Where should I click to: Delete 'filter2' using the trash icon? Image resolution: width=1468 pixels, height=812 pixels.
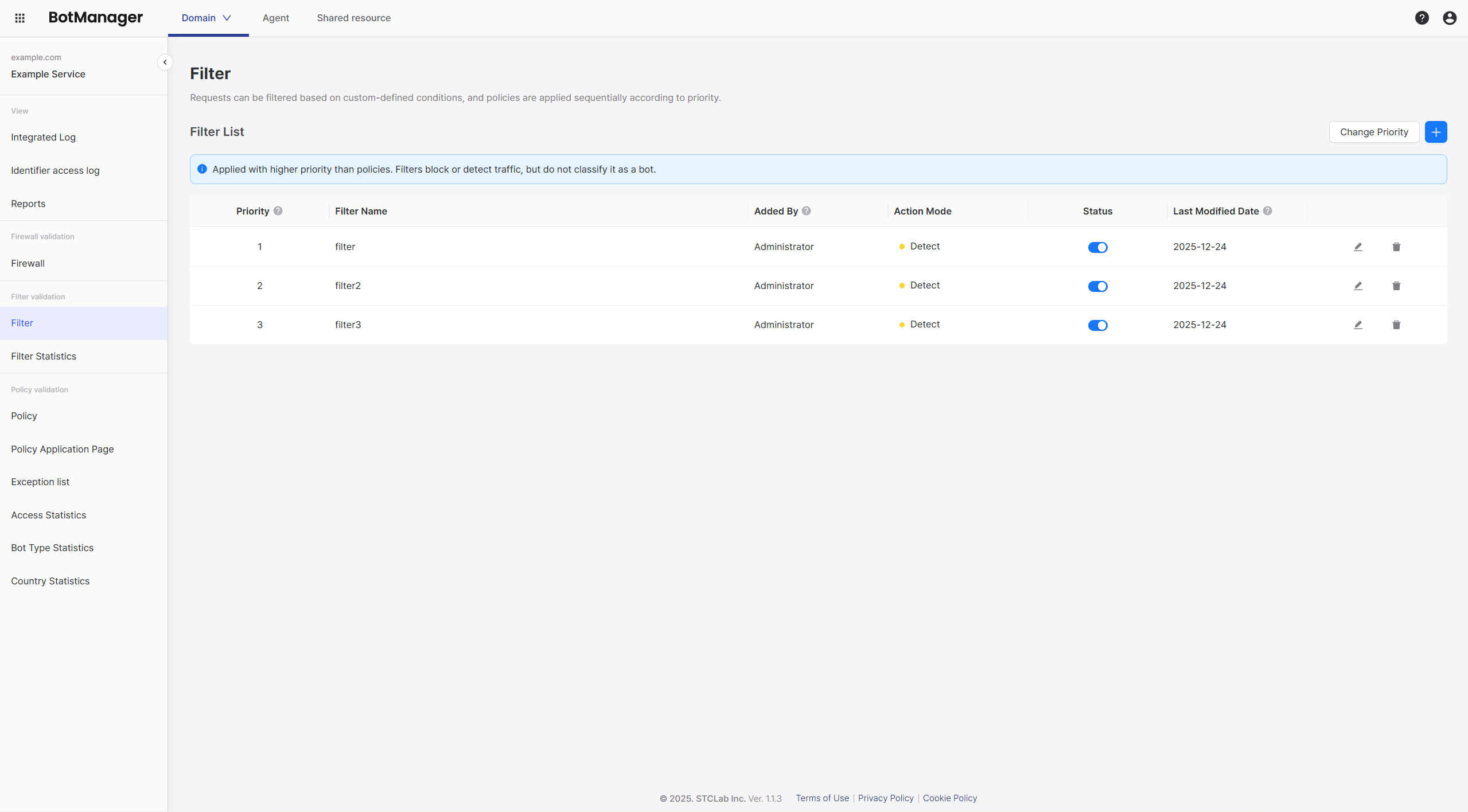click(x=1396, y=286)
